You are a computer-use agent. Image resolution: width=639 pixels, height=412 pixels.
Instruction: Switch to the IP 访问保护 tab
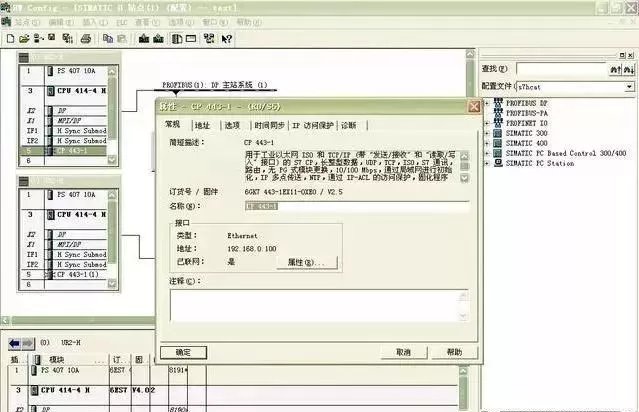(x=313, y=125)
